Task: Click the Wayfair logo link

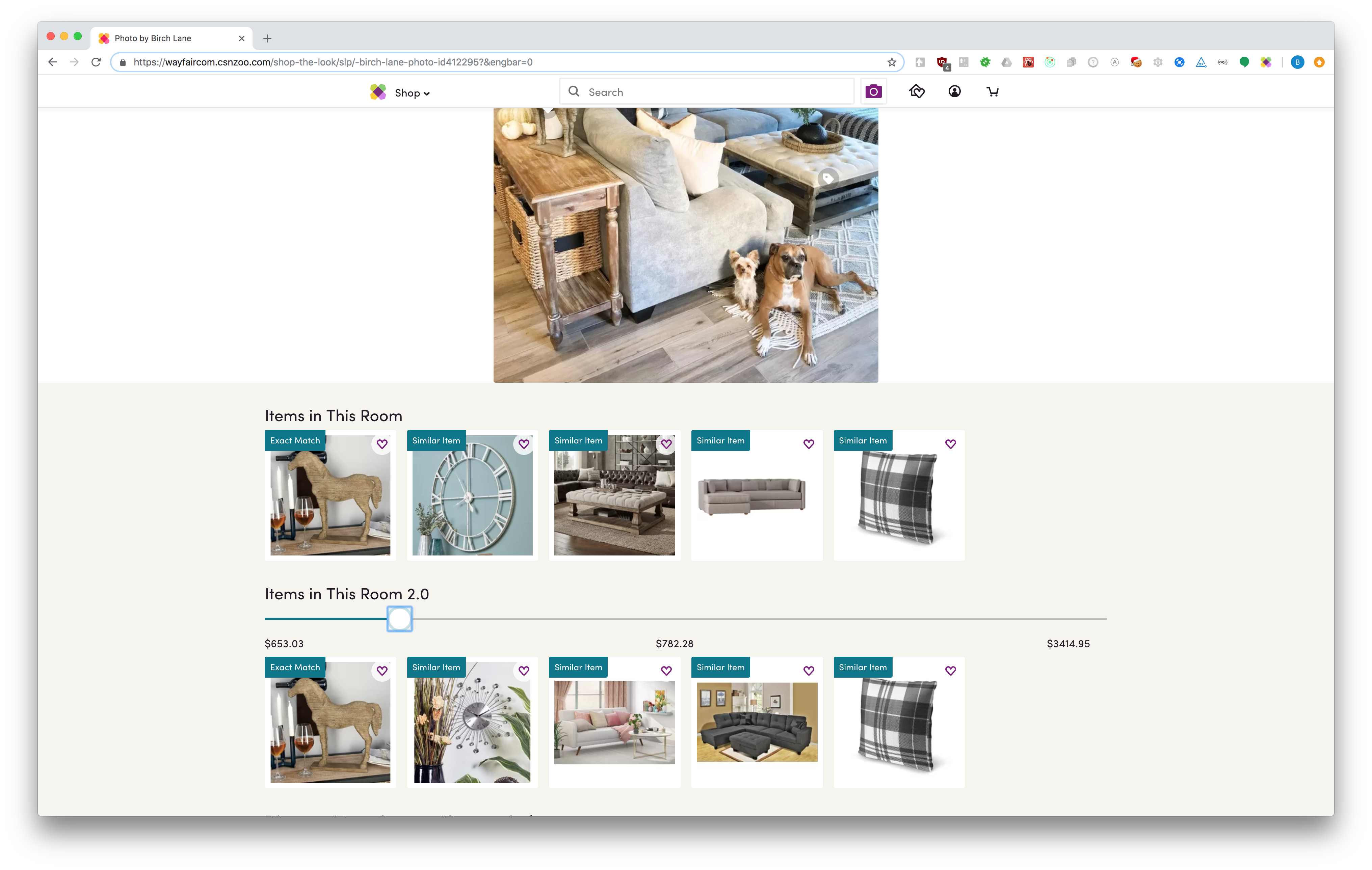Action: 378,92
